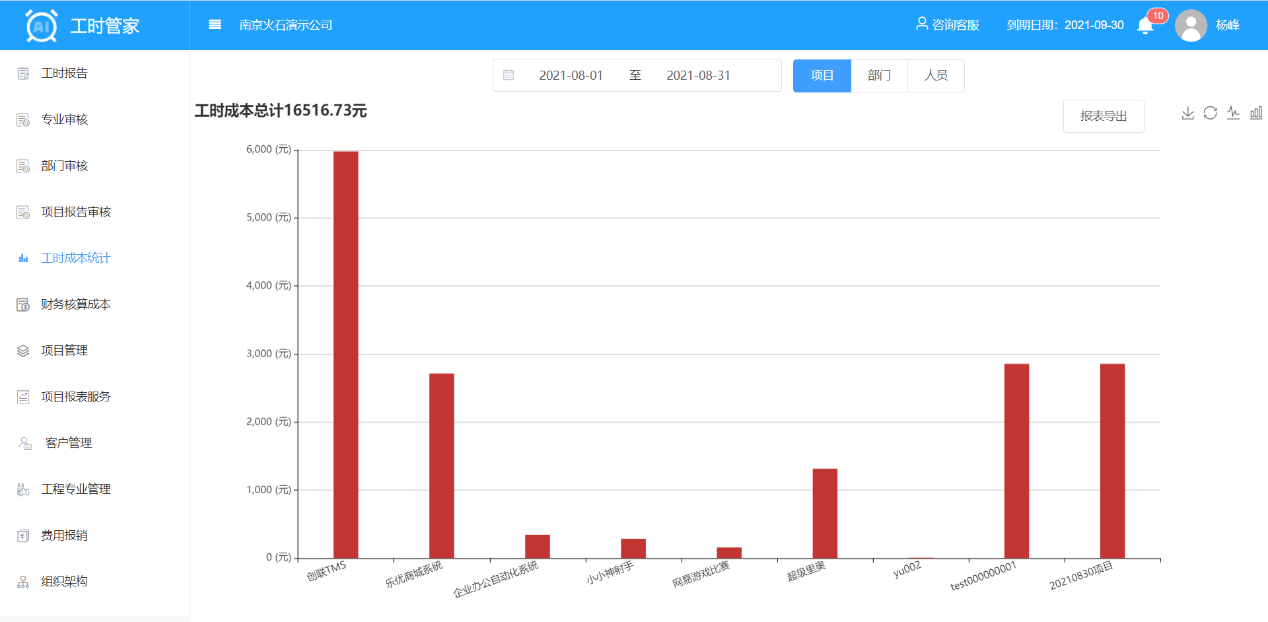The image size is (1268, 622).
Task: Switch chart to bar view icon
Action: point(1256,113)
